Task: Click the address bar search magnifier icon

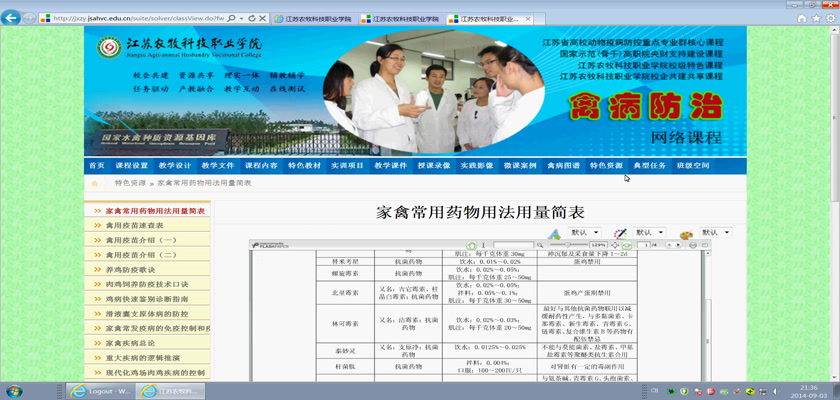Action: tap(231, 18)
